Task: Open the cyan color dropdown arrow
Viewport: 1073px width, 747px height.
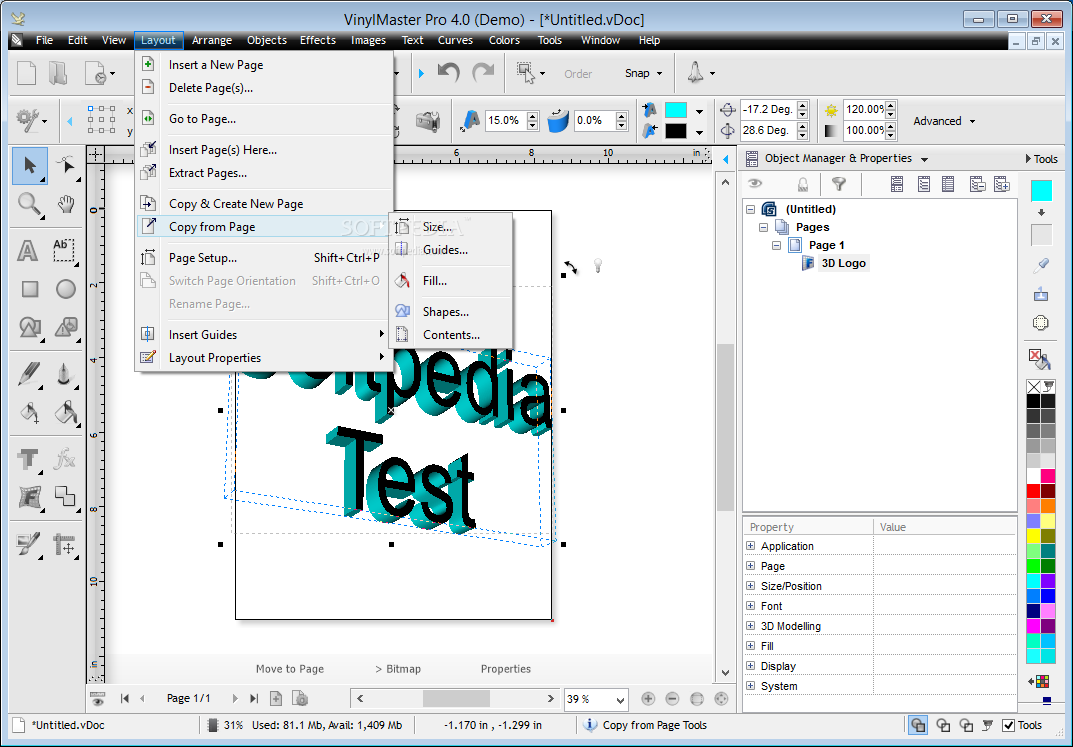Action: [x=699, y=110]
